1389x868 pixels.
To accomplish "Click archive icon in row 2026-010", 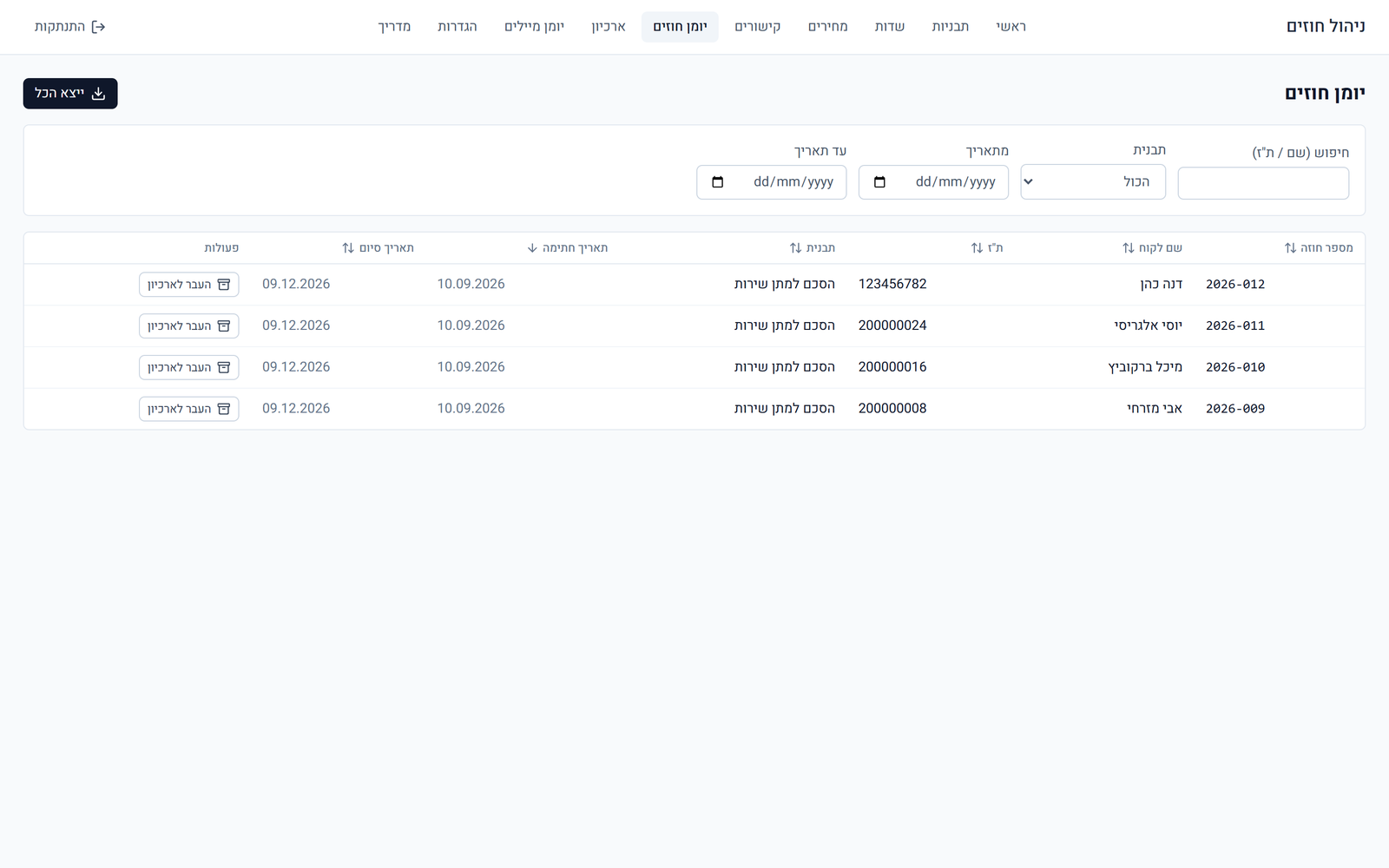I will [x=224, y=368].
